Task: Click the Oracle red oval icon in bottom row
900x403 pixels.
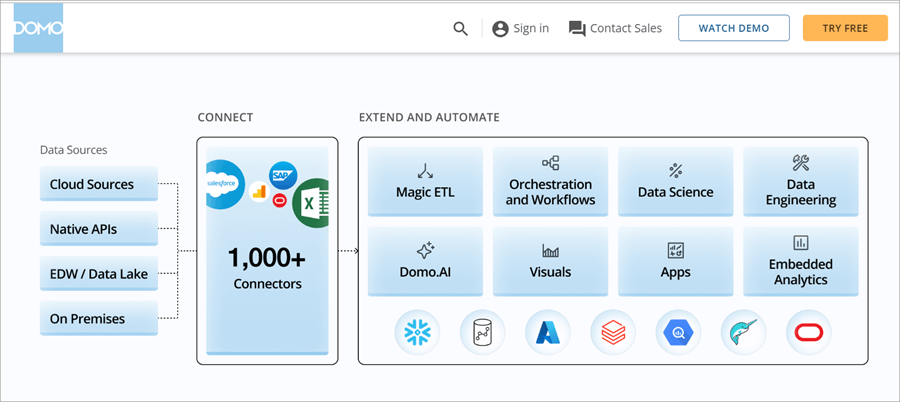Action: tap(808, 333)
